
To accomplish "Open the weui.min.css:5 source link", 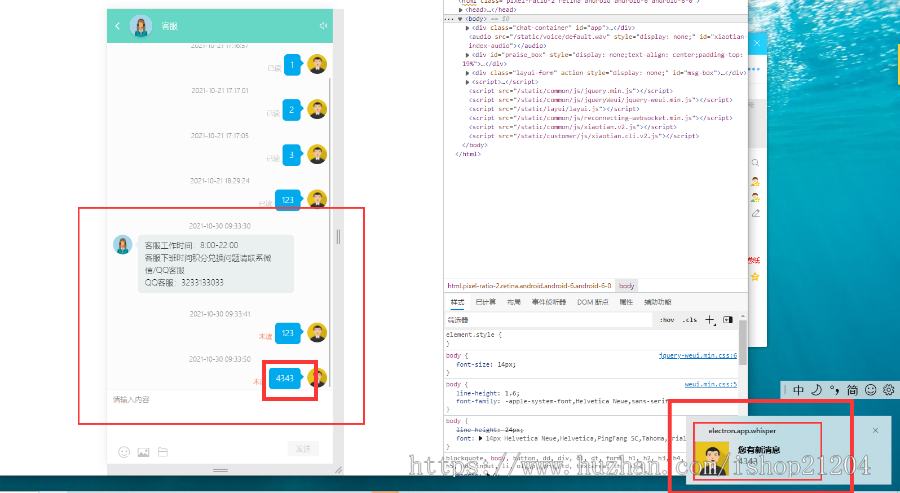I will pyautogui.click(x=711, y=385).
